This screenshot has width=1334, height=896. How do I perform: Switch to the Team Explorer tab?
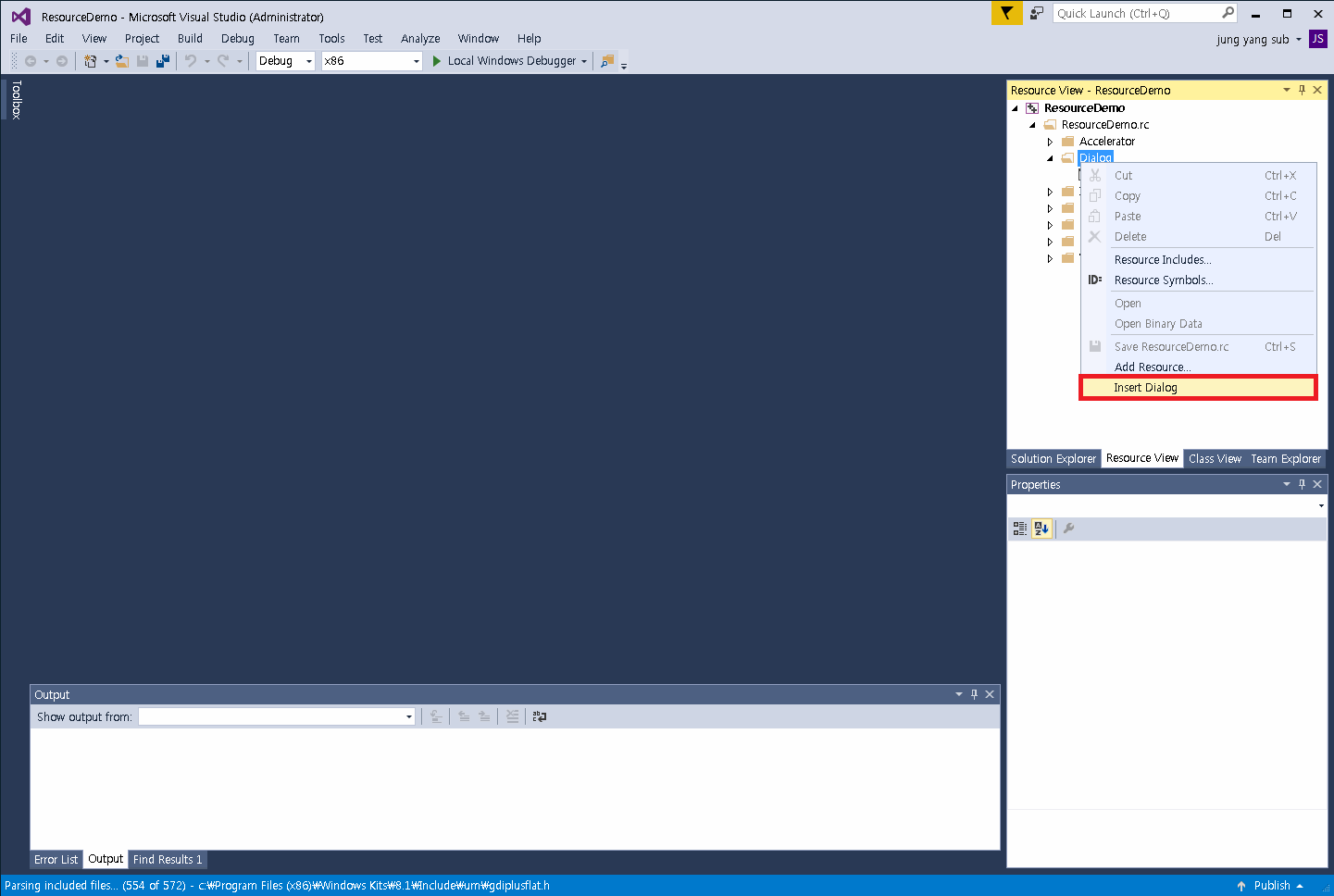tap(1286, 459)
